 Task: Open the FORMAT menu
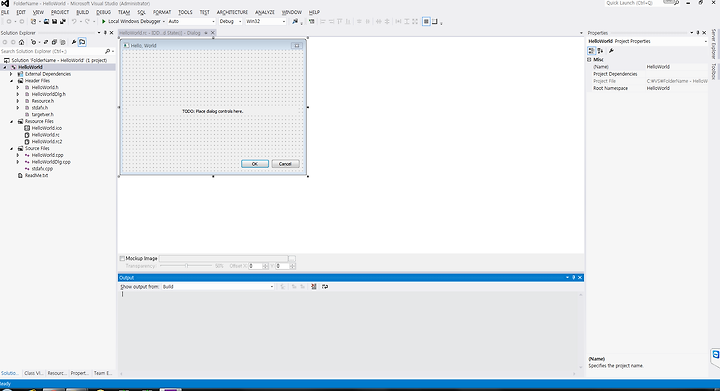tap(162, 12)
